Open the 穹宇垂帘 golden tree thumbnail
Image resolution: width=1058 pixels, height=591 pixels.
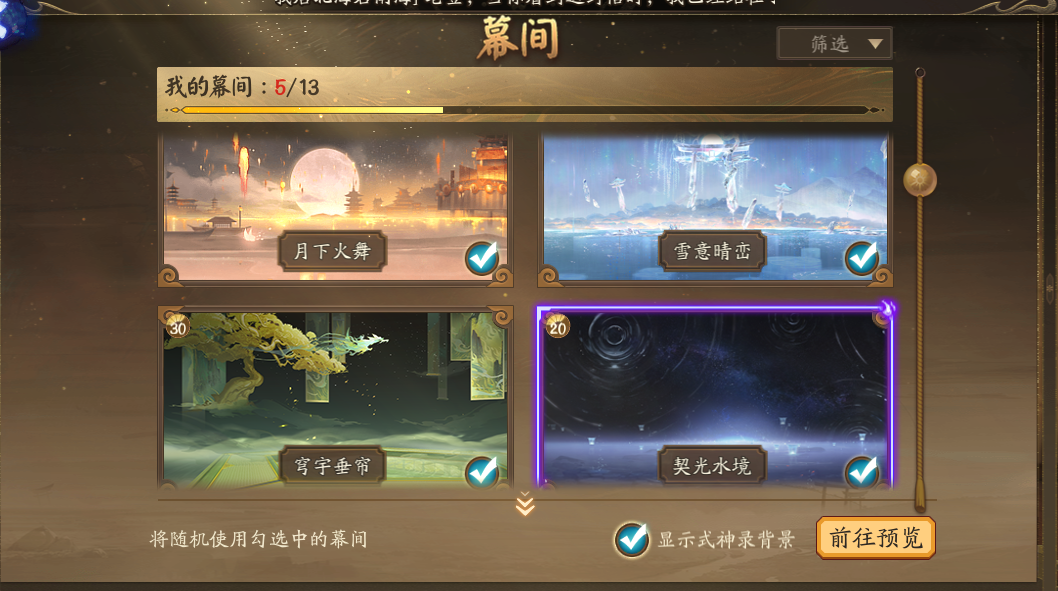pyautogui.click(x=335, y=398)
